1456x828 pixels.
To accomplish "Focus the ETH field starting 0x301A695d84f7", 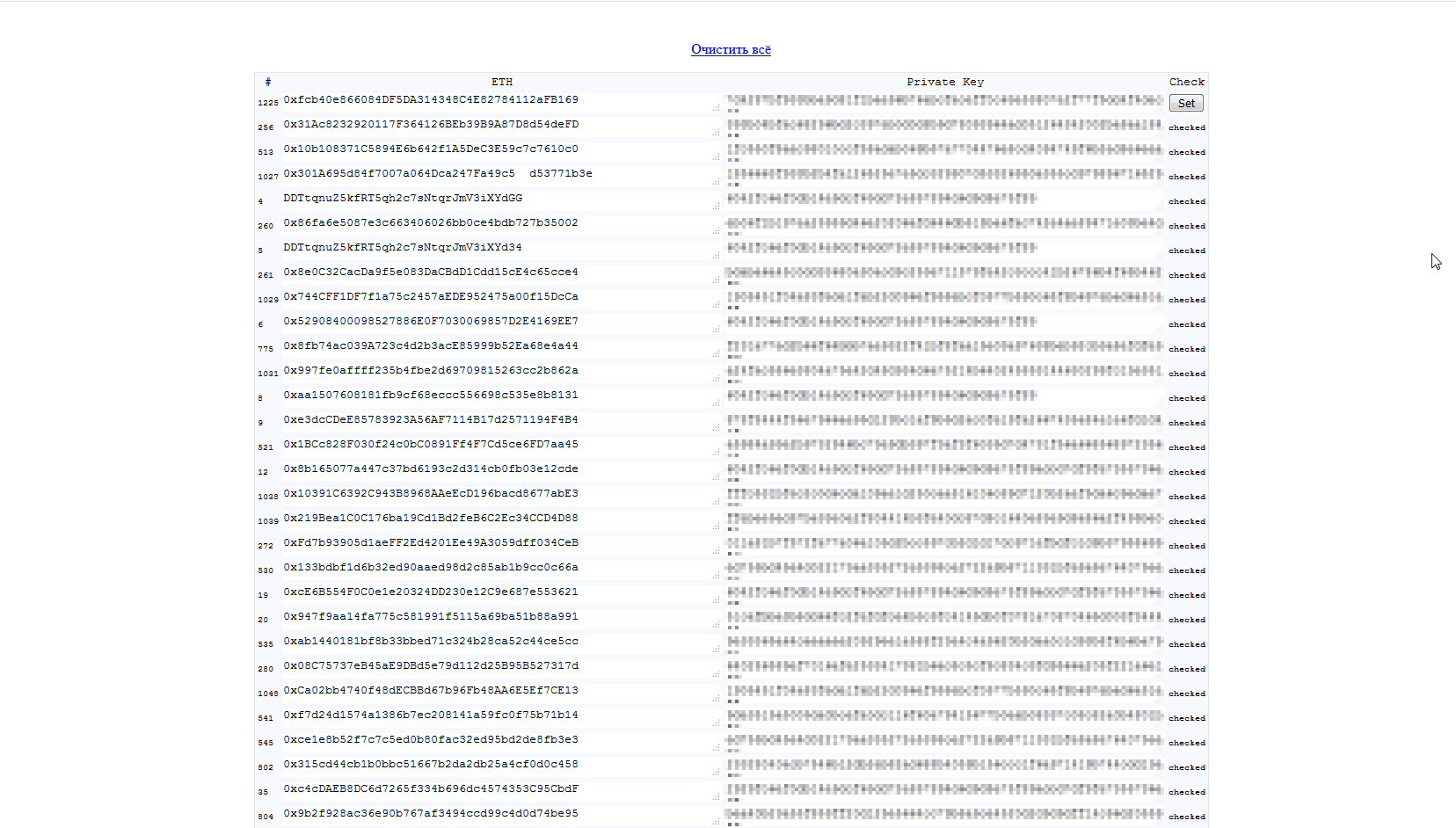I will click(x=501, y=177).
